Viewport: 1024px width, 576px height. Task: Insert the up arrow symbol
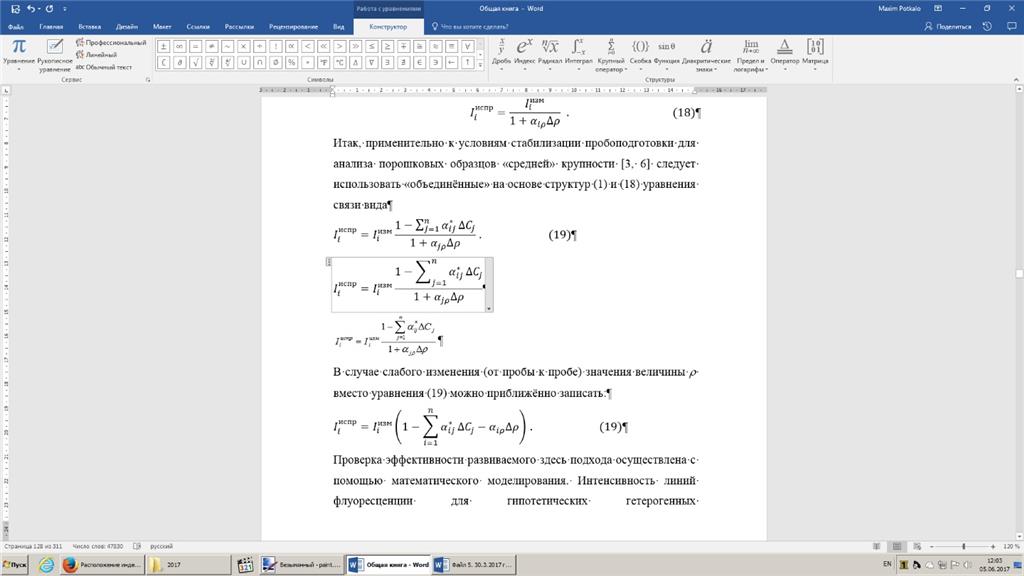(467, 63)
